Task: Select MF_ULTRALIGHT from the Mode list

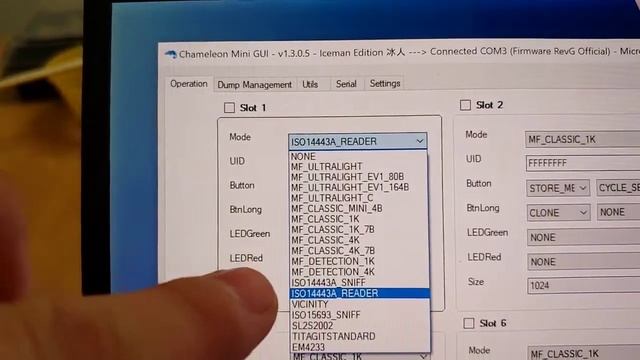Action: [359, 167]
